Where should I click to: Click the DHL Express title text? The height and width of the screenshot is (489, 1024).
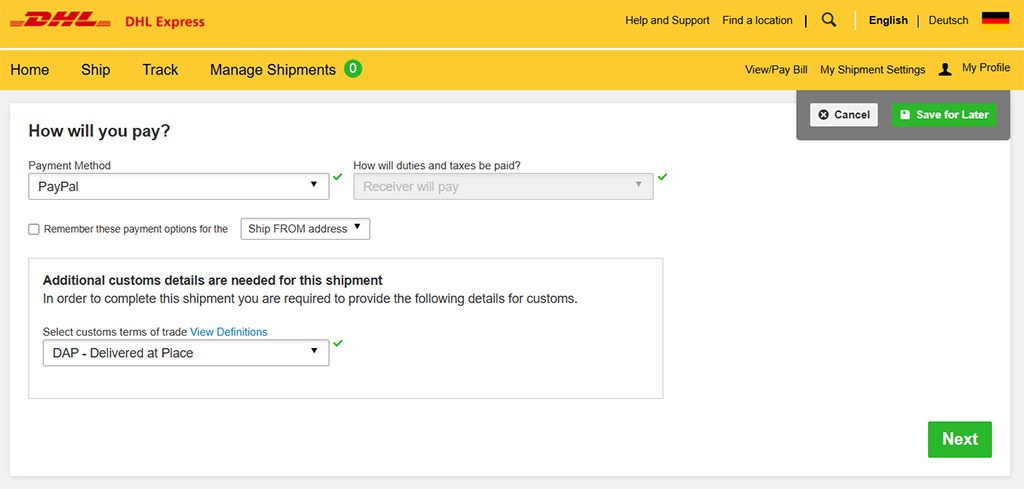[165, 22]
